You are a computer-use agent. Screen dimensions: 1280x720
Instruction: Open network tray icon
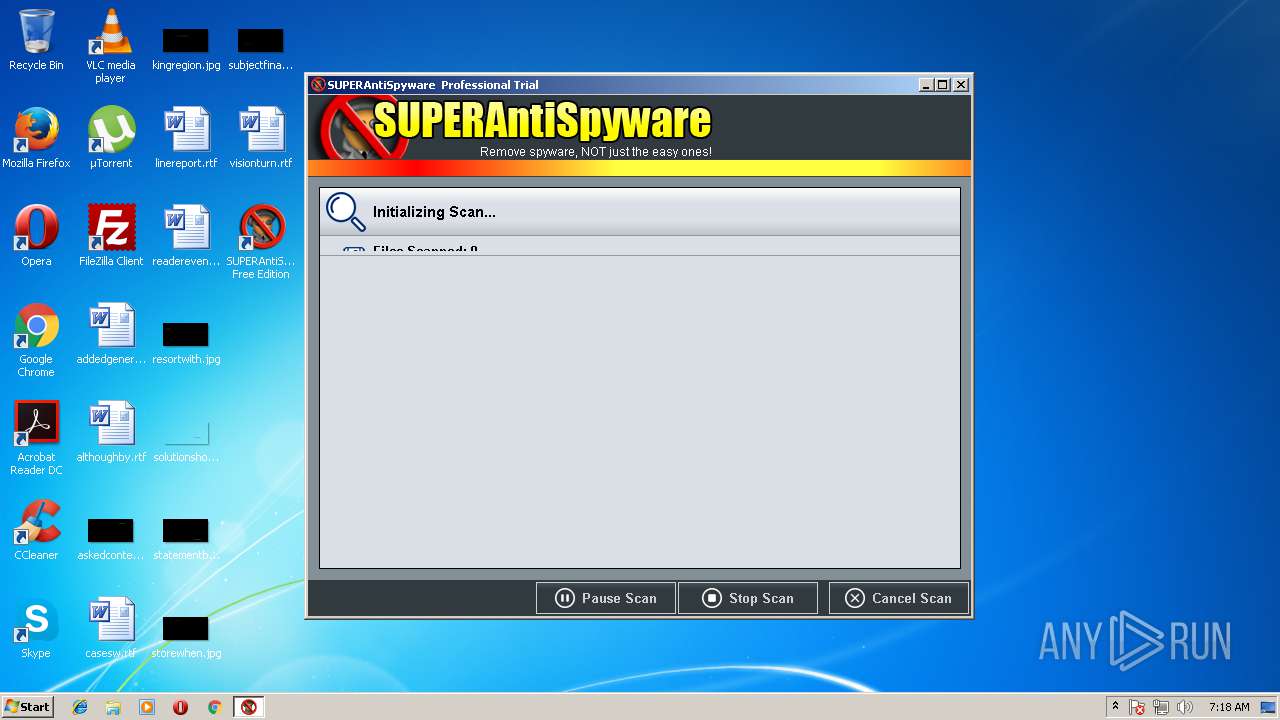click(1162, 707)
